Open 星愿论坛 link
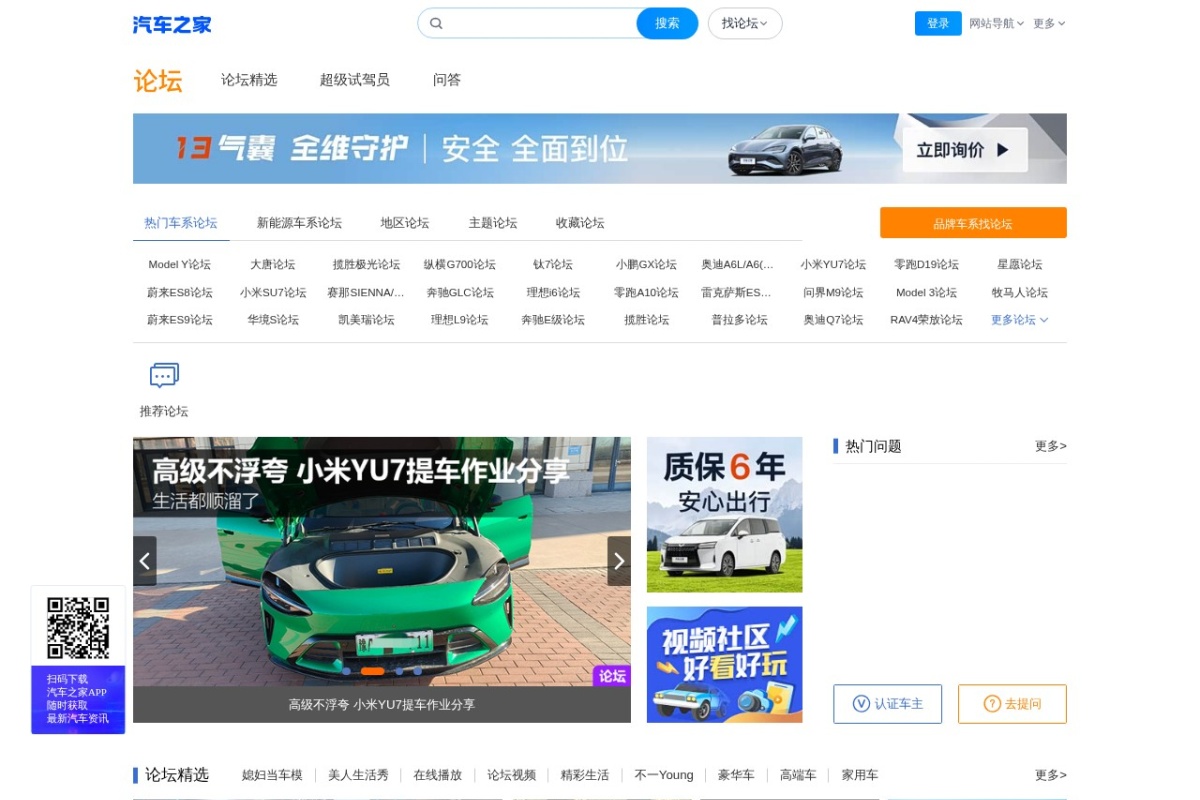1200x800 pixels. coord(1020,265)
